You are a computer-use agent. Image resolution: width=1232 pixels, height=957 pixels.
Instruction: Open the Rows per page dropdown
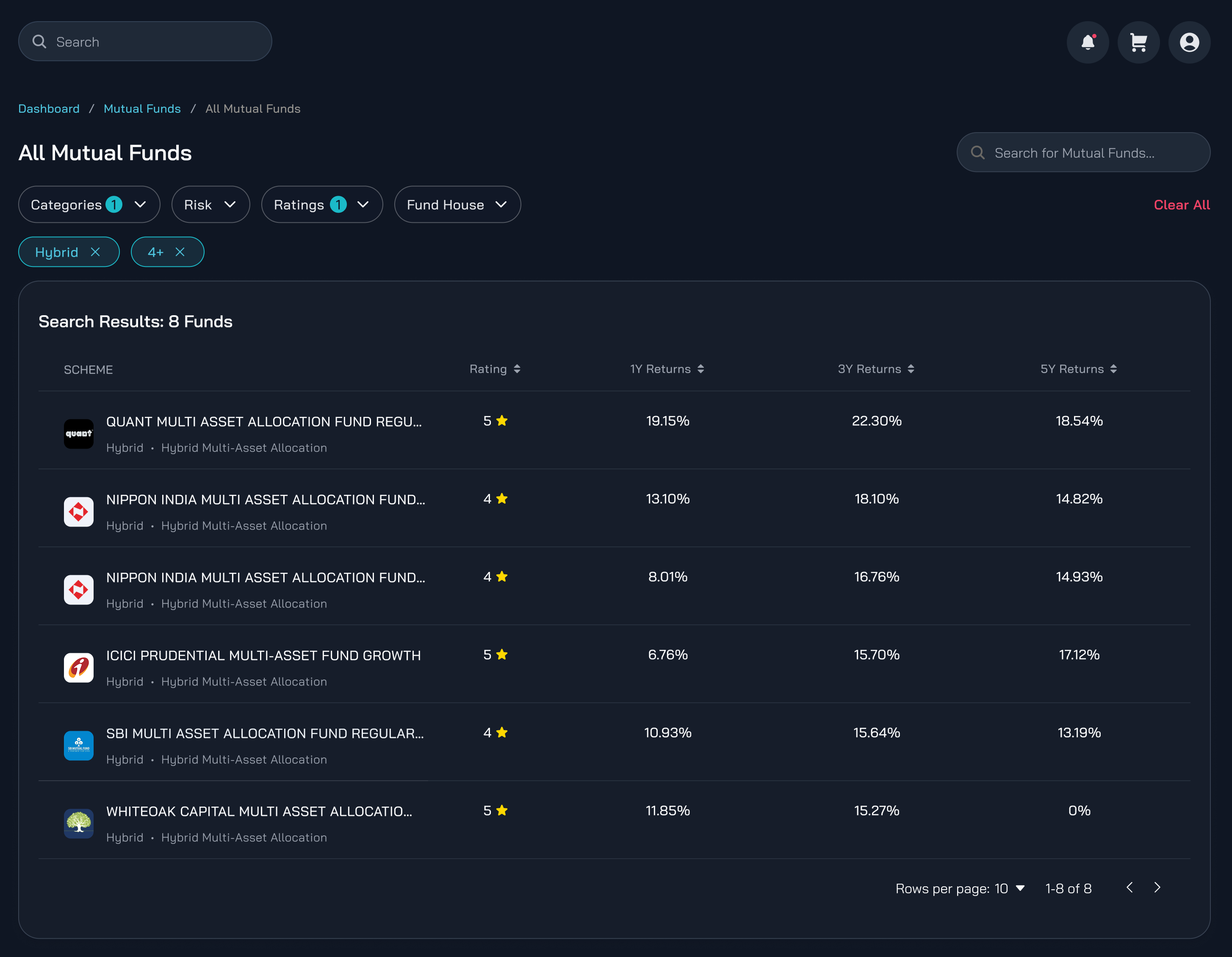click(1009, 889)
